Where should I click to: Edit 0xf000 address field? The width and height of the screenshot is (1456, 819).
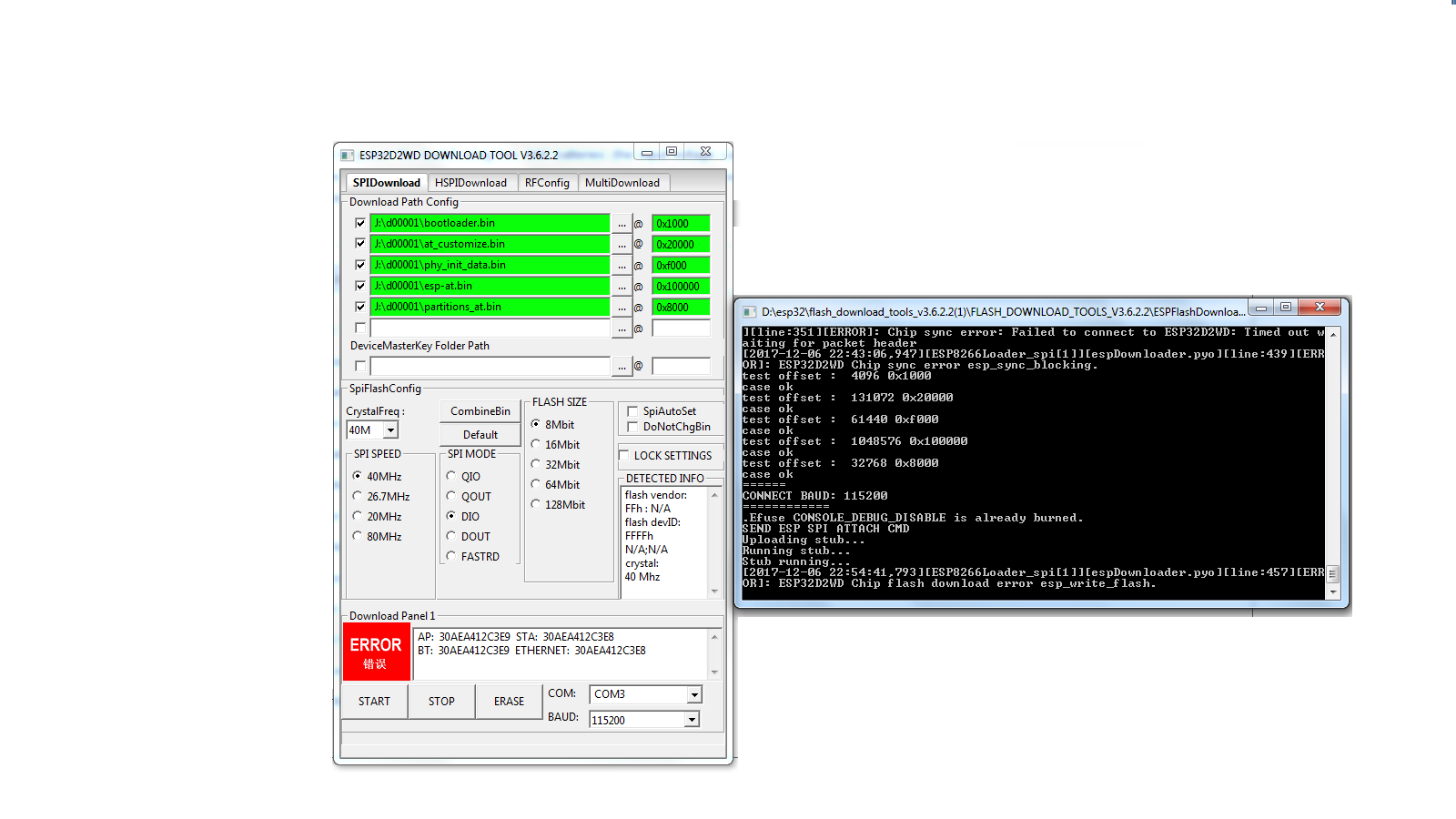pyautogui.click(x=681, y=265)
